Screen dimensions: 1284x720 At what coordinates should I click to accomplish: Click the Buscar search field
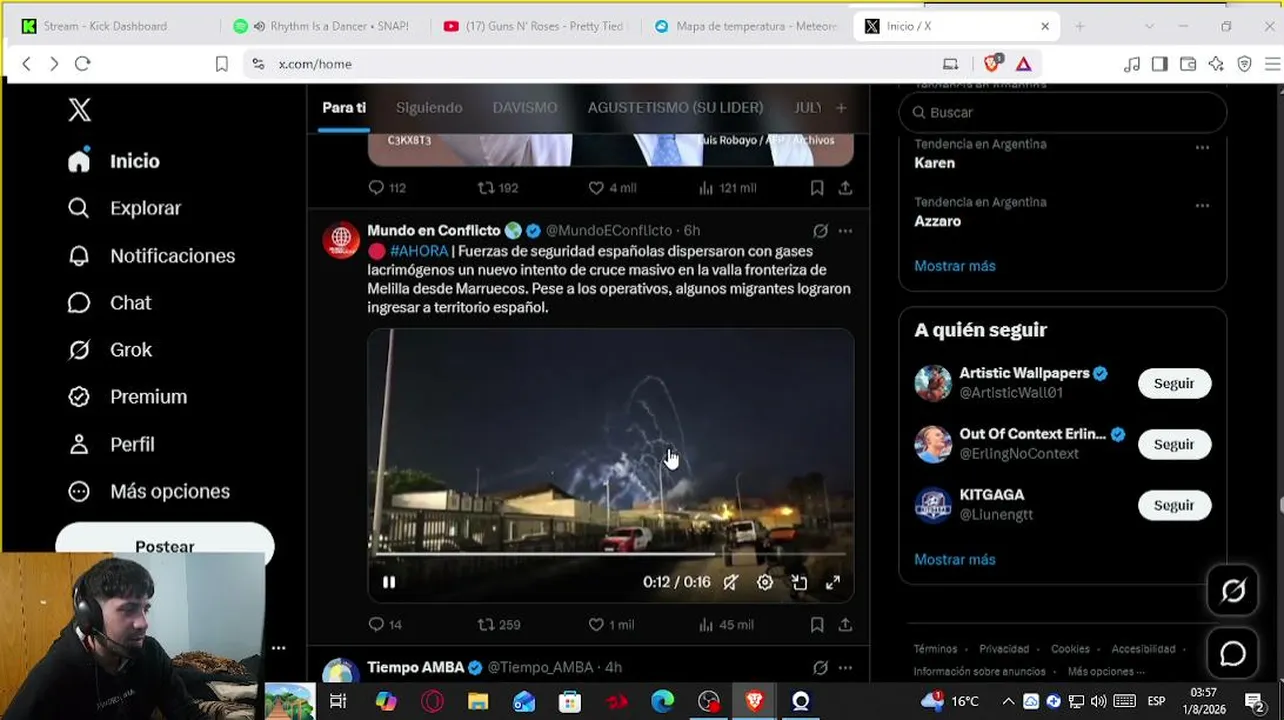(1063, 113)
